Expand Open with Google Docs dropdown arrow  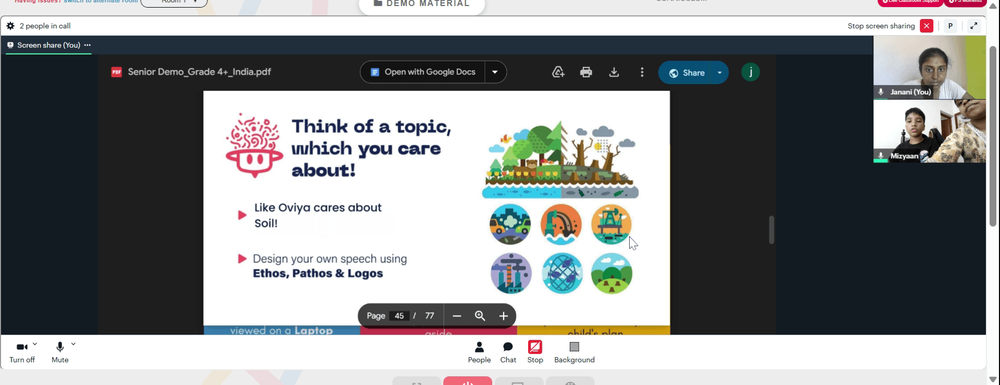(x=495, y=72)
